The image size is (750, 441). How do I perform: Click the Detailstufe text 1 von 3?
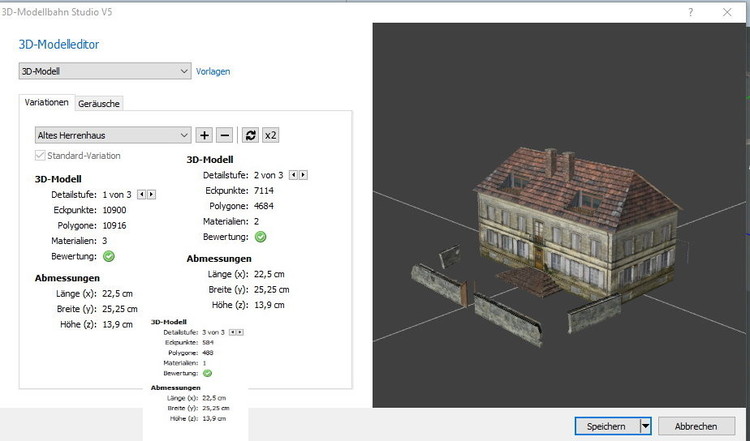[117, 195]
